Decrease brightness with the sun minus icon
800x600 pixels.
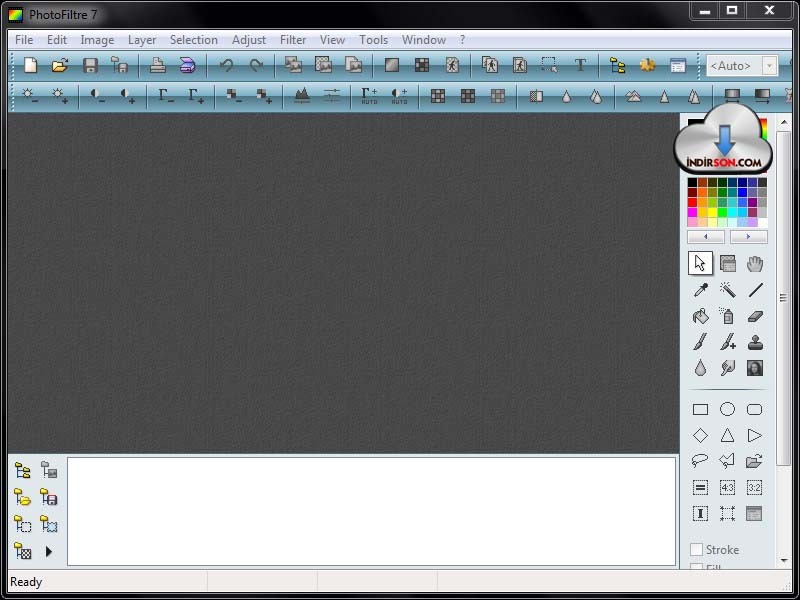30,95
